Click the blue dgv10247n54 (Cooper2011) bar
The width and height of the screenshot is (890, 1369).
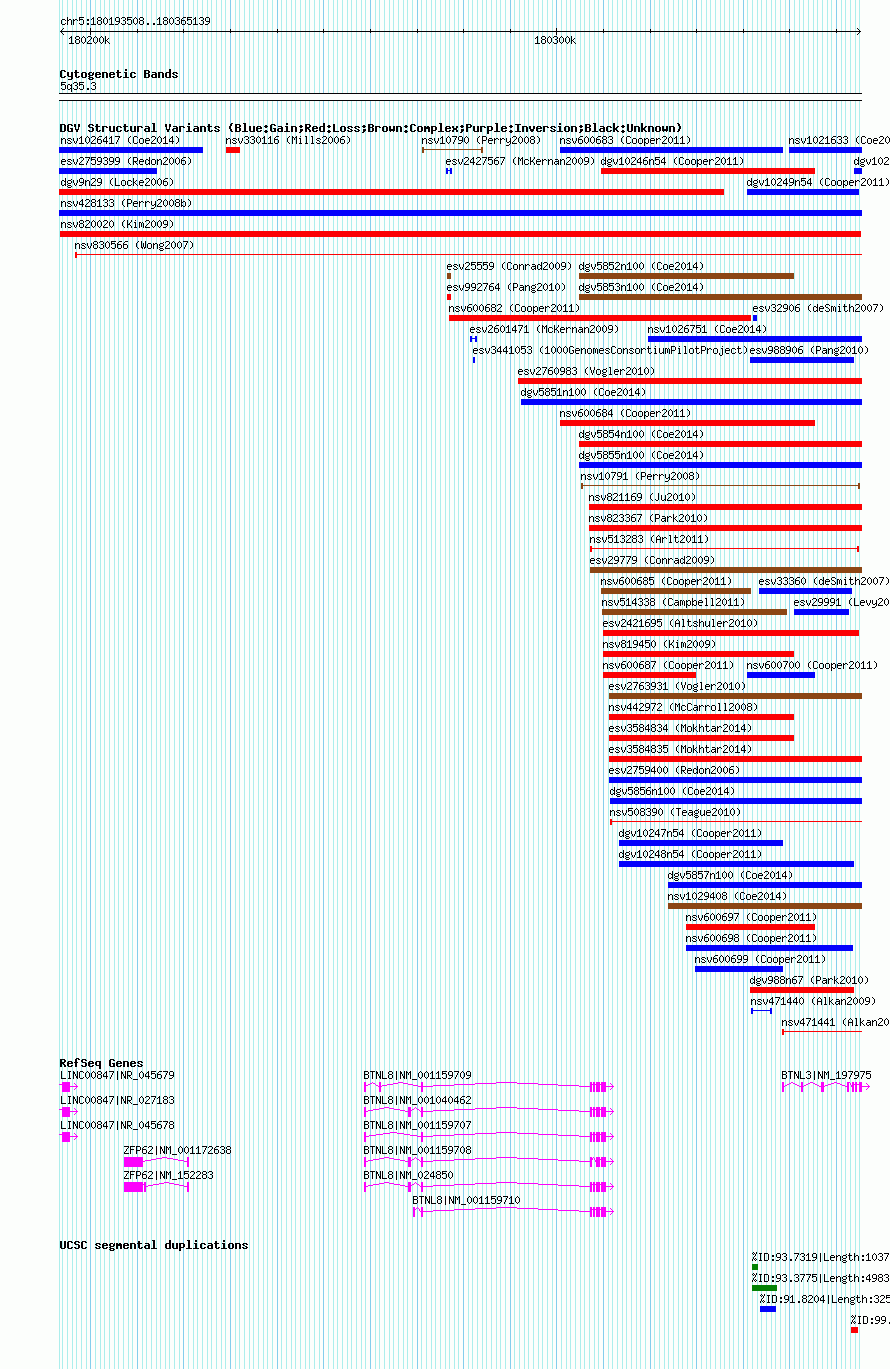point(701,843)
